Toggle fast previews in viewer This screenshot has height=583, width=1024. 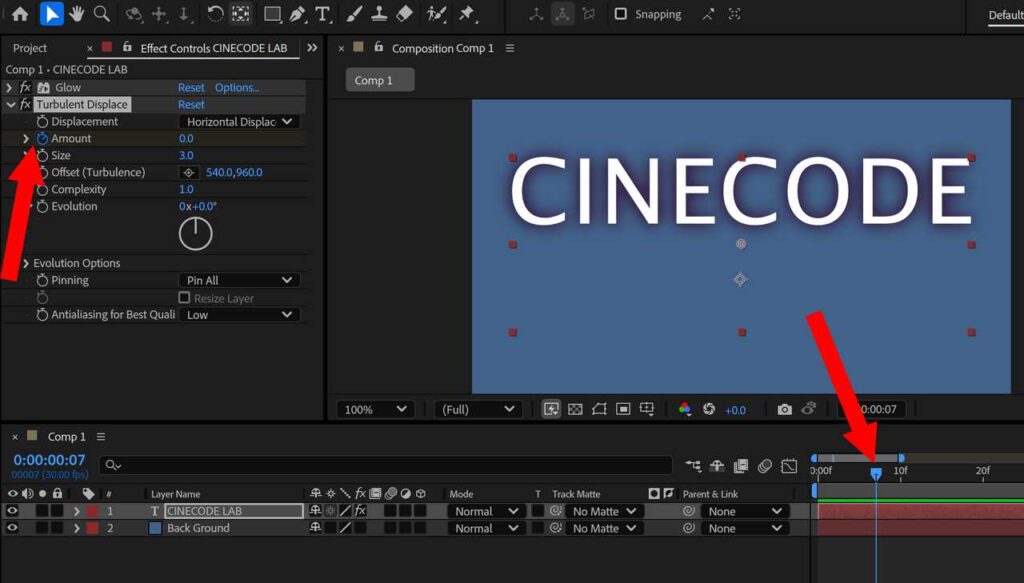click(551, 409)
